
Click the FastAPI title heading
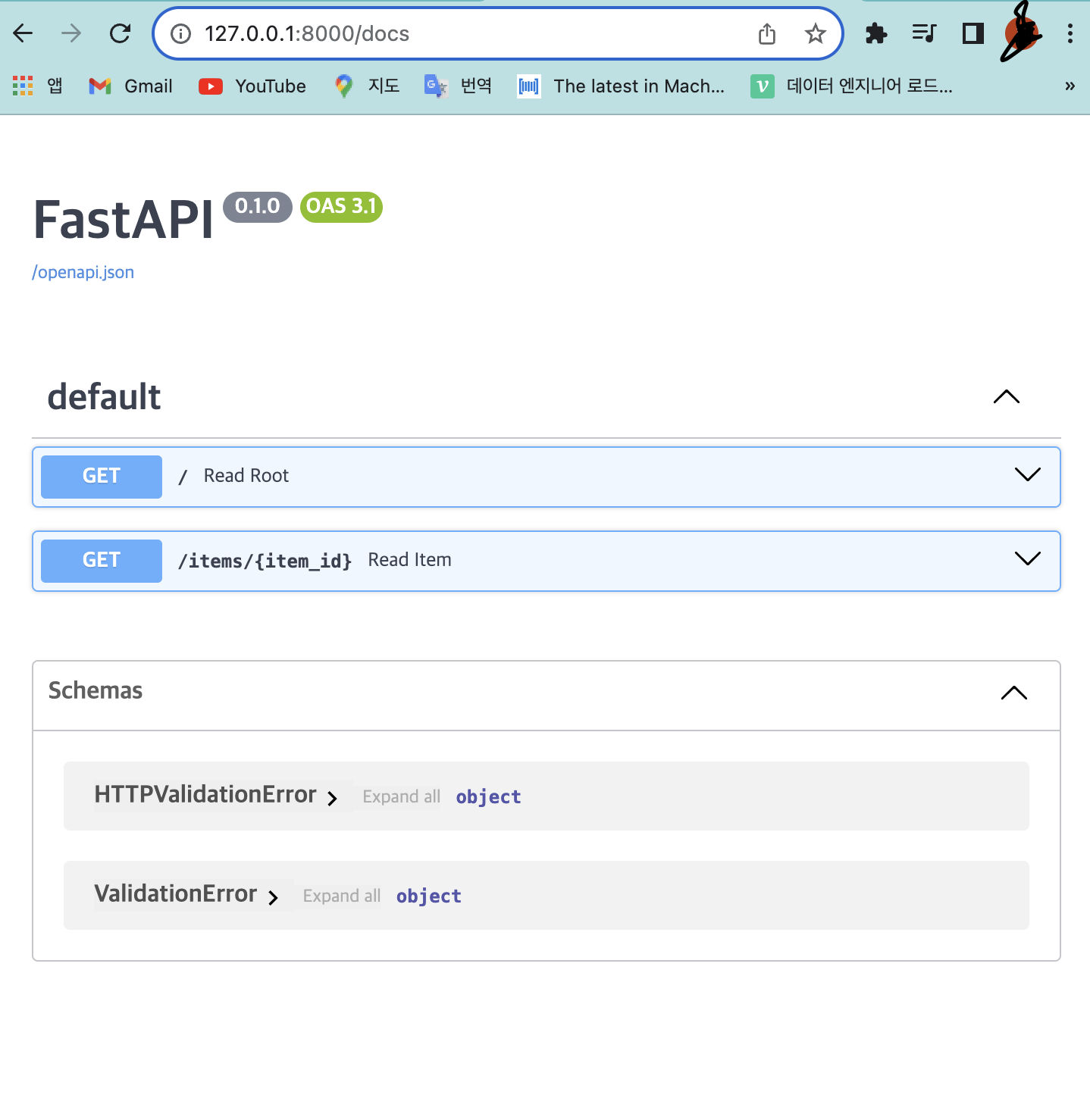[124, 220]
